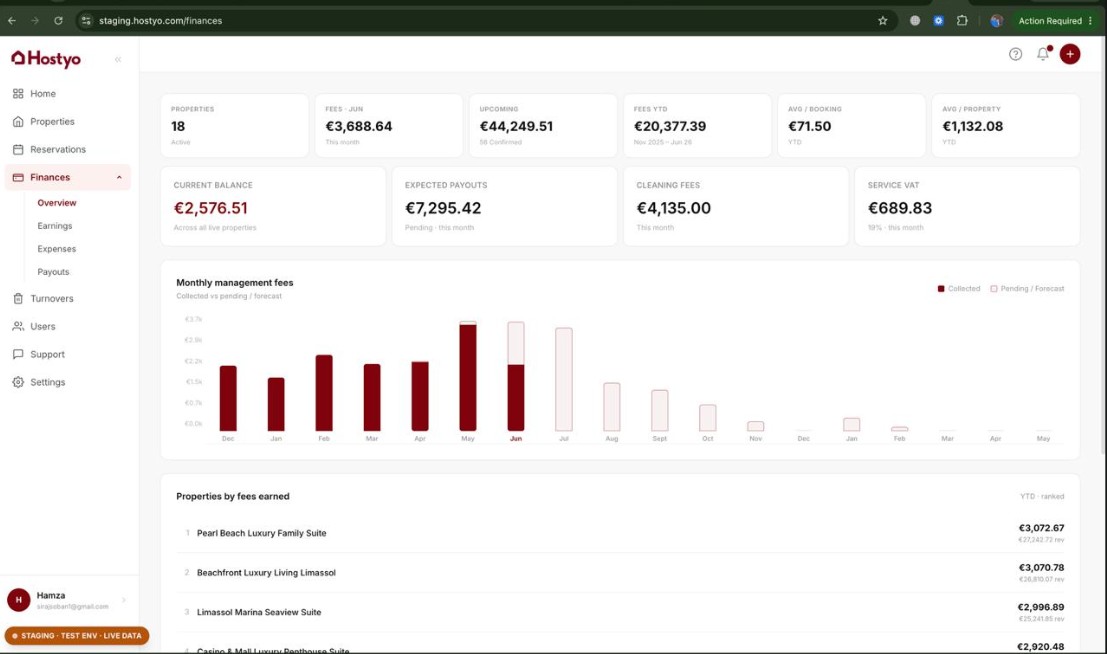This screenshot has width=1107, height=654.
Task: Click the address bar URL field
Action: click(486, 20)
